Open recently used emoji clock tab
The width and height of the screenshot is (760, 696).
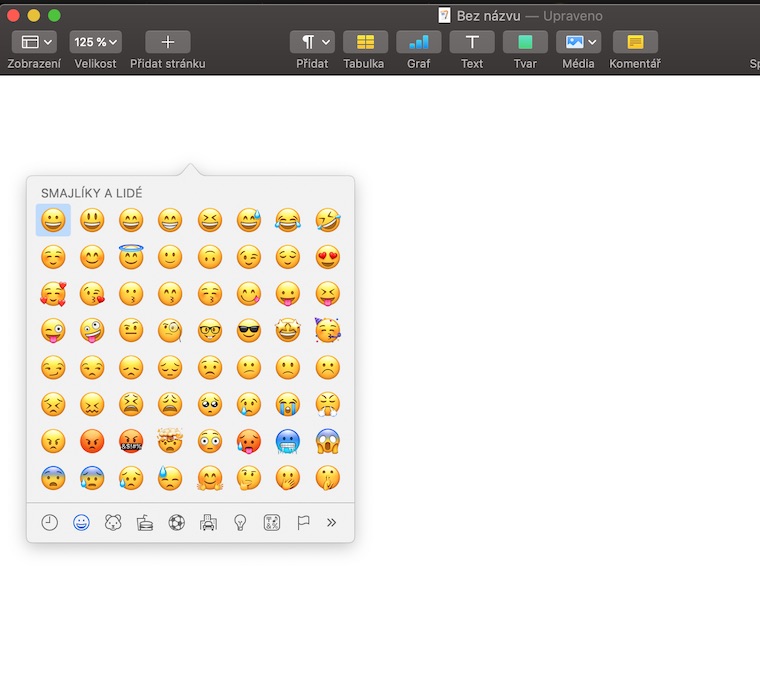pos(49,522)
